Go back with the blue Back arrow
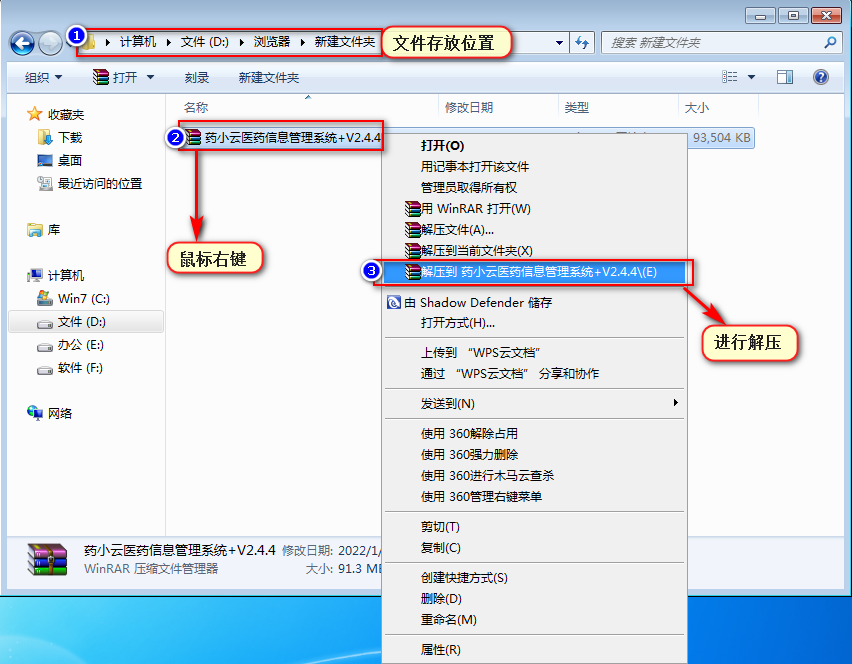The height and width of the screenshot is (664, 852). [x=23, y=43]
